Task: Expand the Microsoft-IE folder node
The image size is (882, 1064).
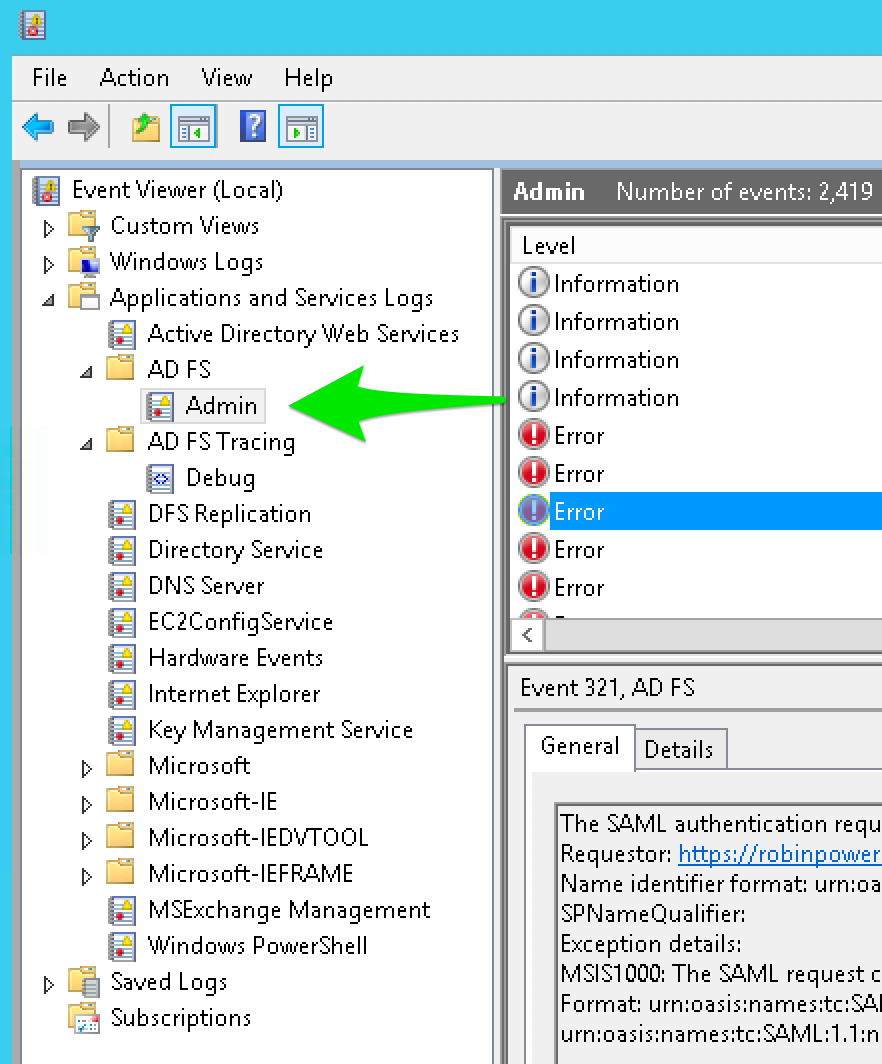Action: [86, 804]
